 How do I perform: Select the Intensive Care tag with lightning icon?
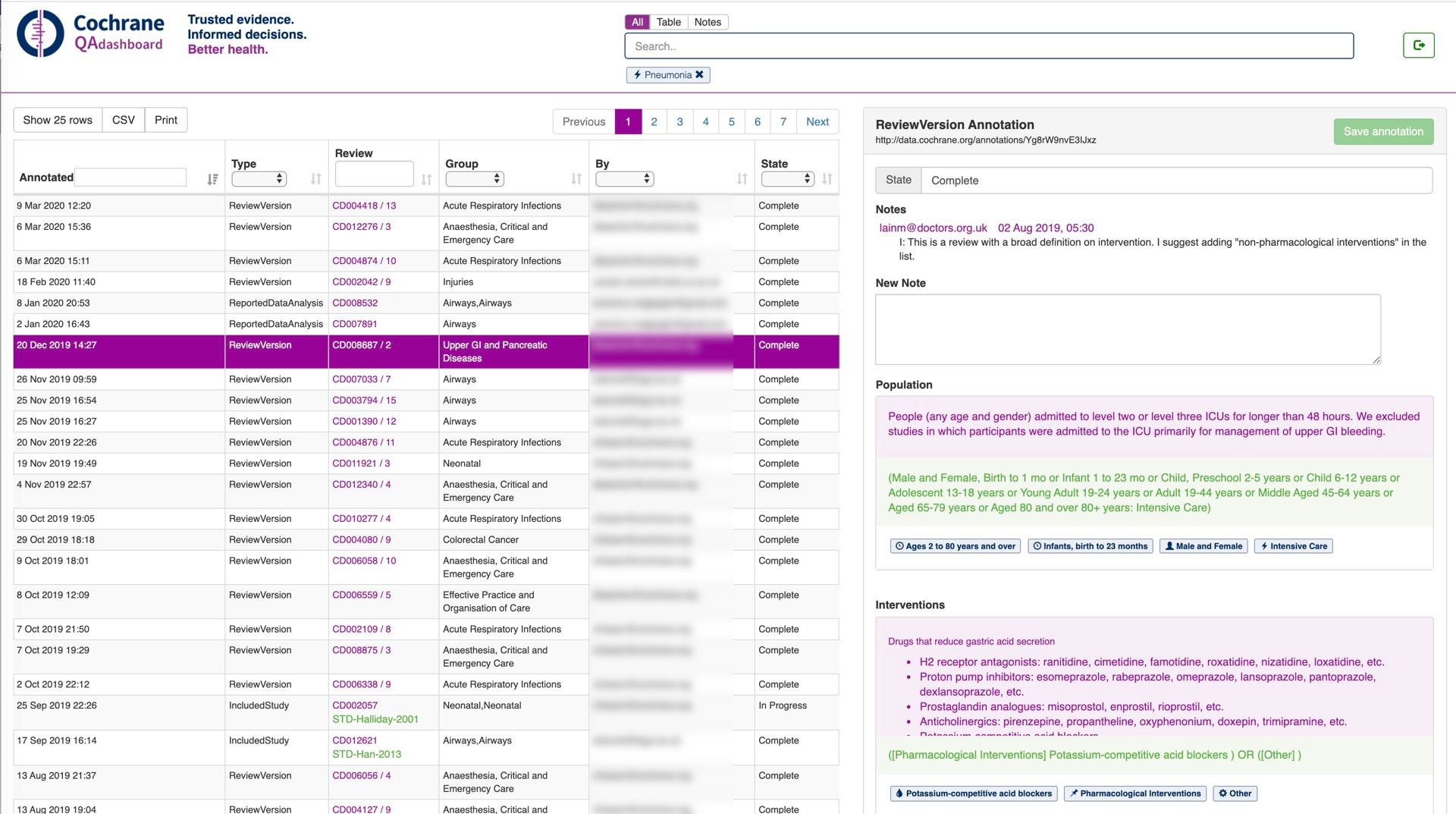[x=1293, y=545]
